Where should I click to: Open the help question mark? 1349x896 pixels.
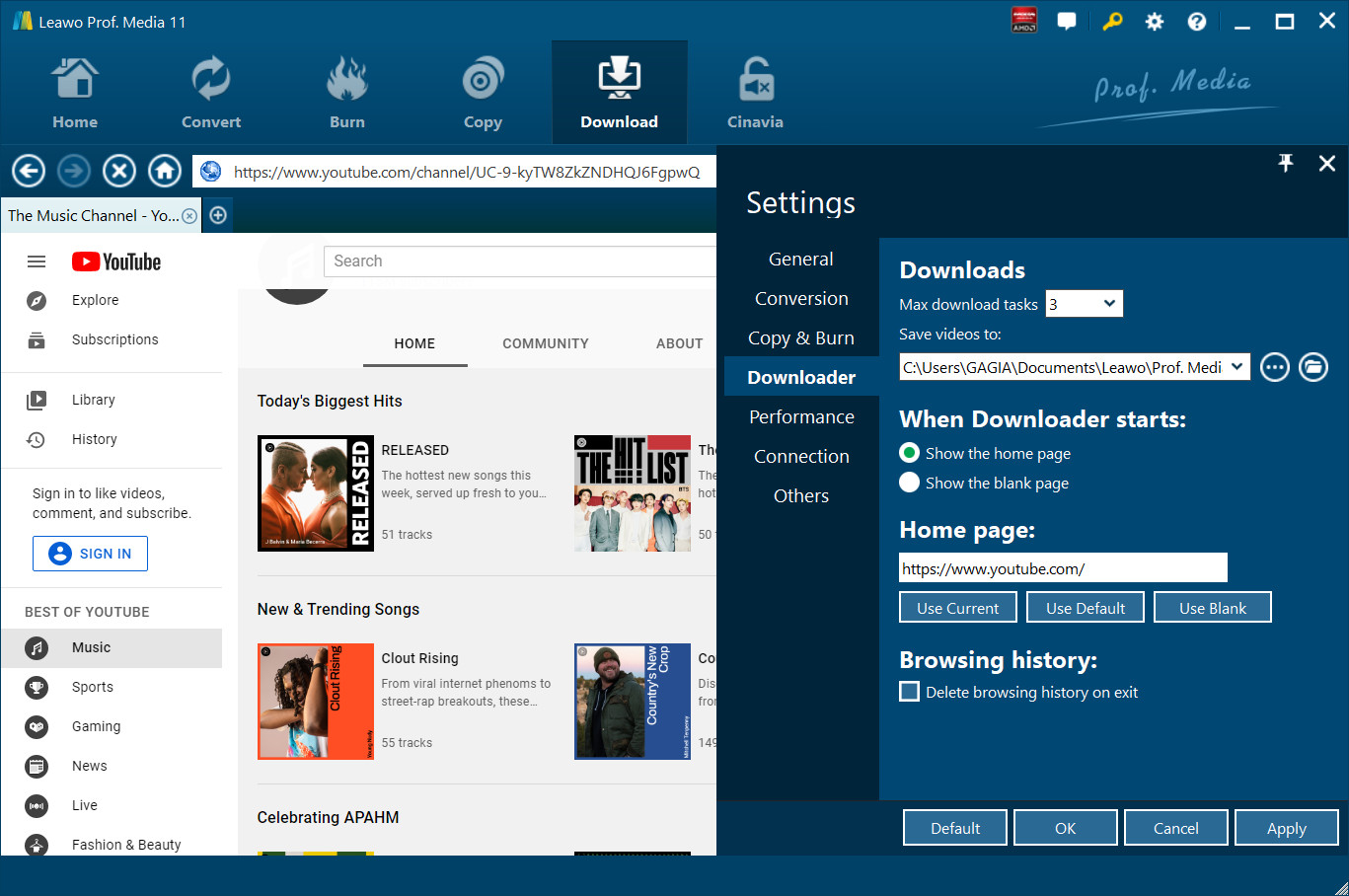coord(1197,22)
